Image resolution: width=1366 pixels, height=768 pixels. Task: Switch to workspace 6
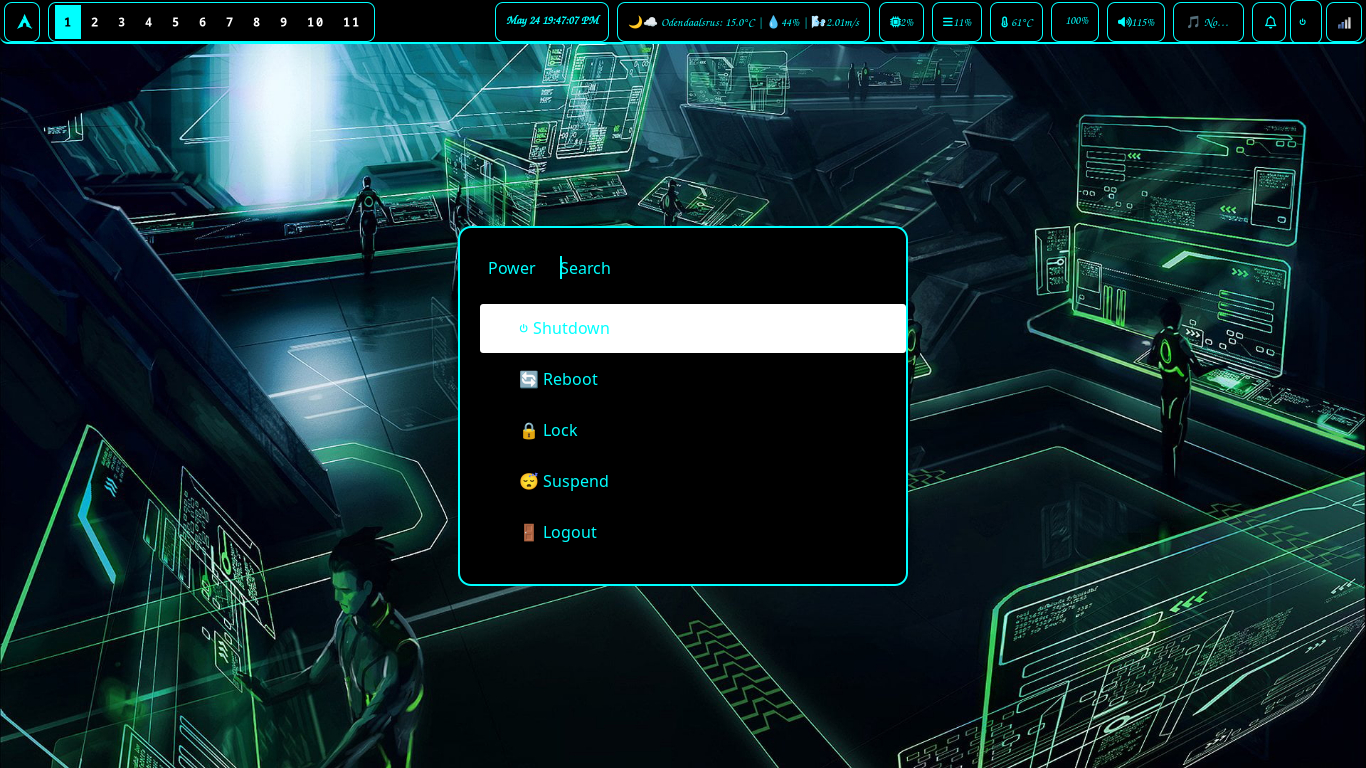click(203, 22)
